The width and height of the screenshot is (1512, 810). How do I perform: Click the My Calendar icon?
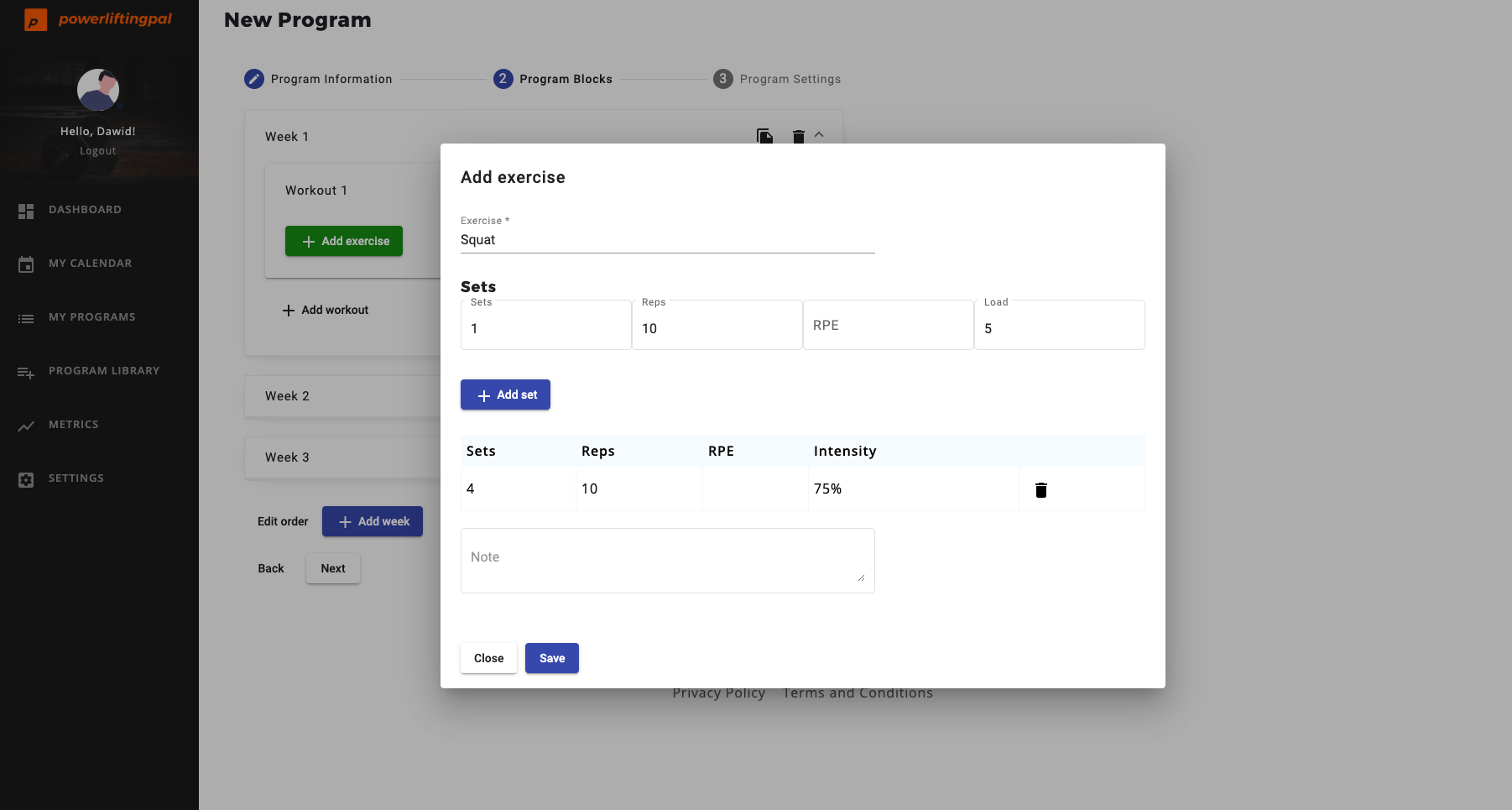tap(26, 264)
